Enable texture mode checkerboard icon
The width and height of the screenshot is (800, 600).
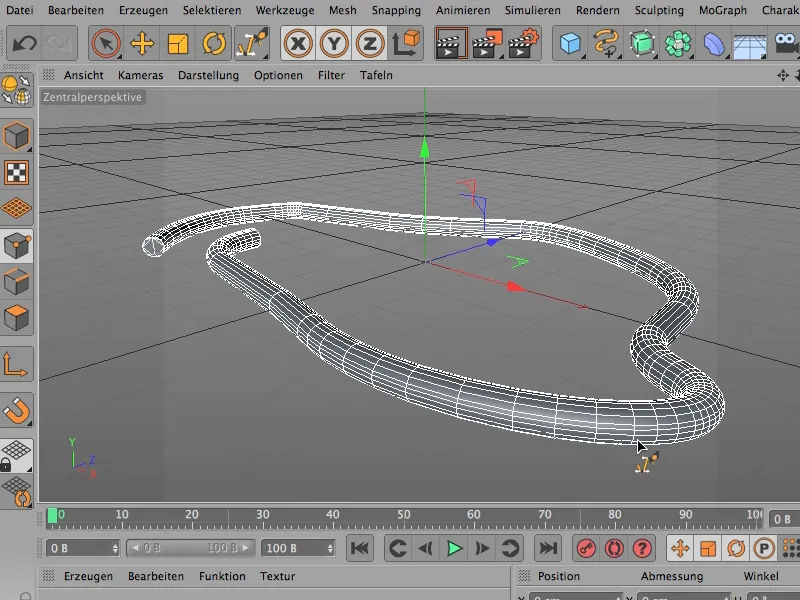coord(16,172)
